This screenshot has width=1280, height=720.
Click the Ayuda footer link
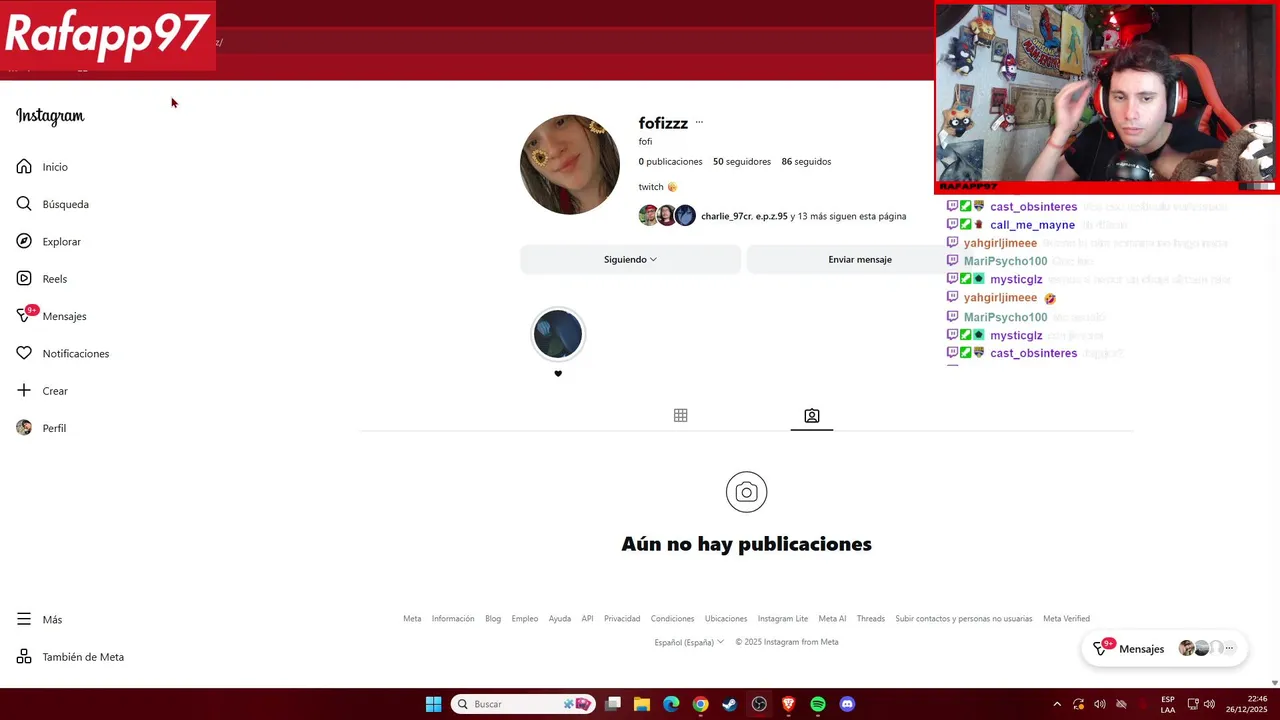[560, 618]
